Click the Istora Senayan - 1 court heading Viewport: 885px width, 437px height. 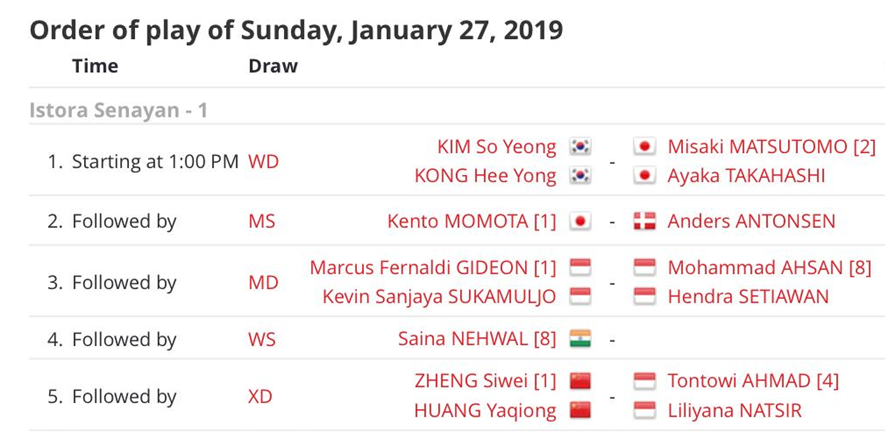pos(118,110)
